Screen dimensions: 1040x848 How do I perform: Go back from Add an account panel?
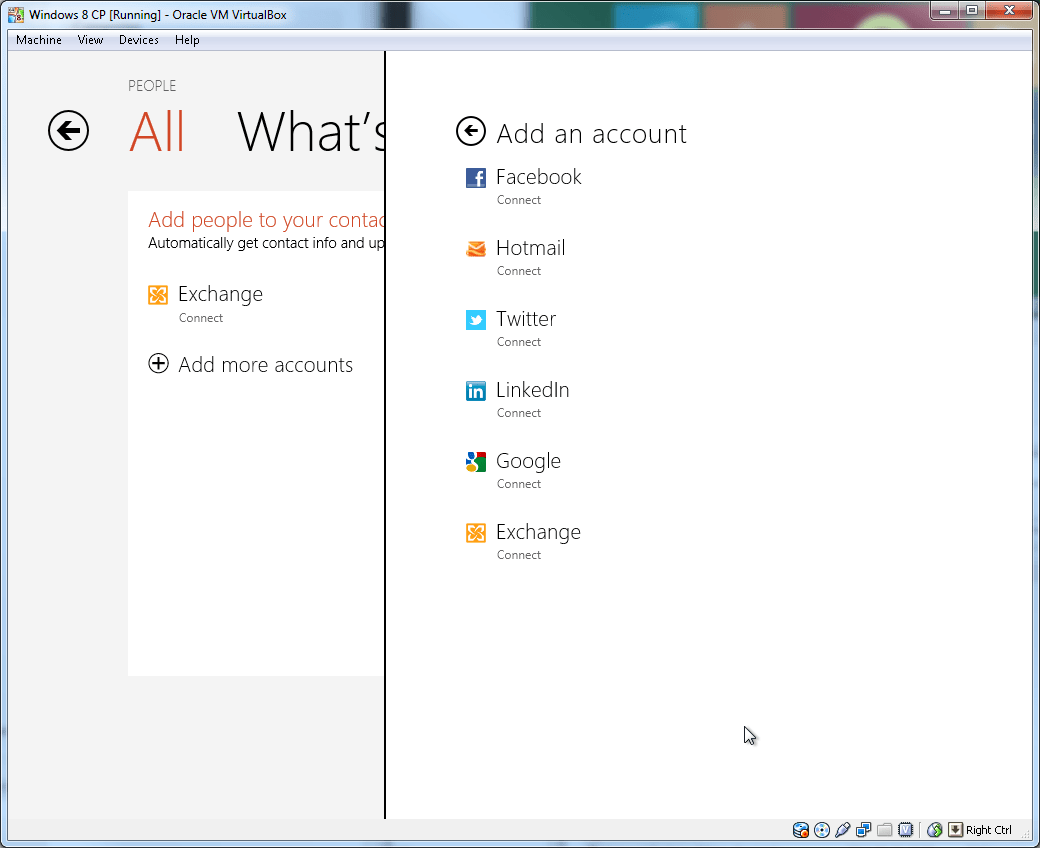471,131
